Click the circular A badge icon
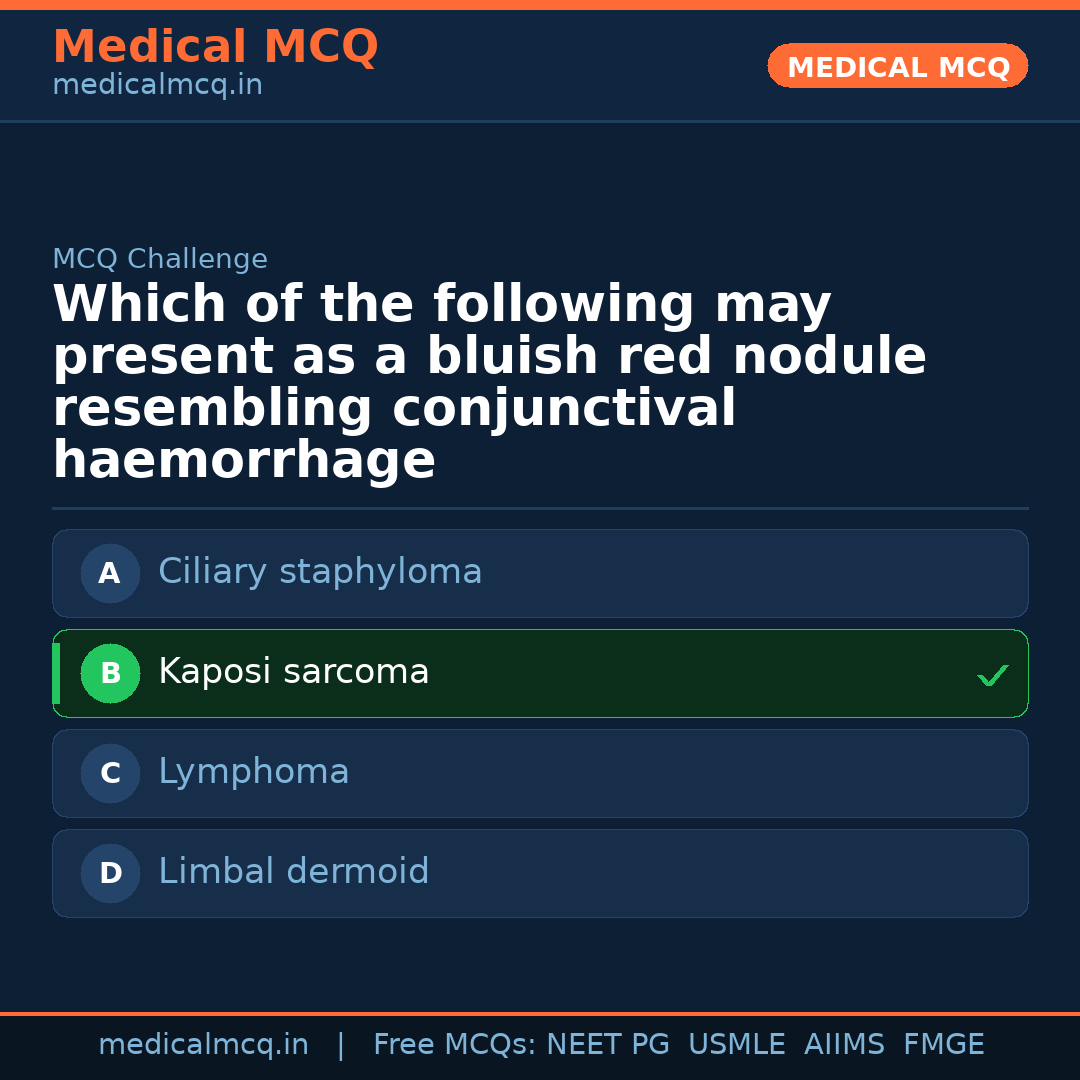1080x1080 pixels. coord(110,573)
